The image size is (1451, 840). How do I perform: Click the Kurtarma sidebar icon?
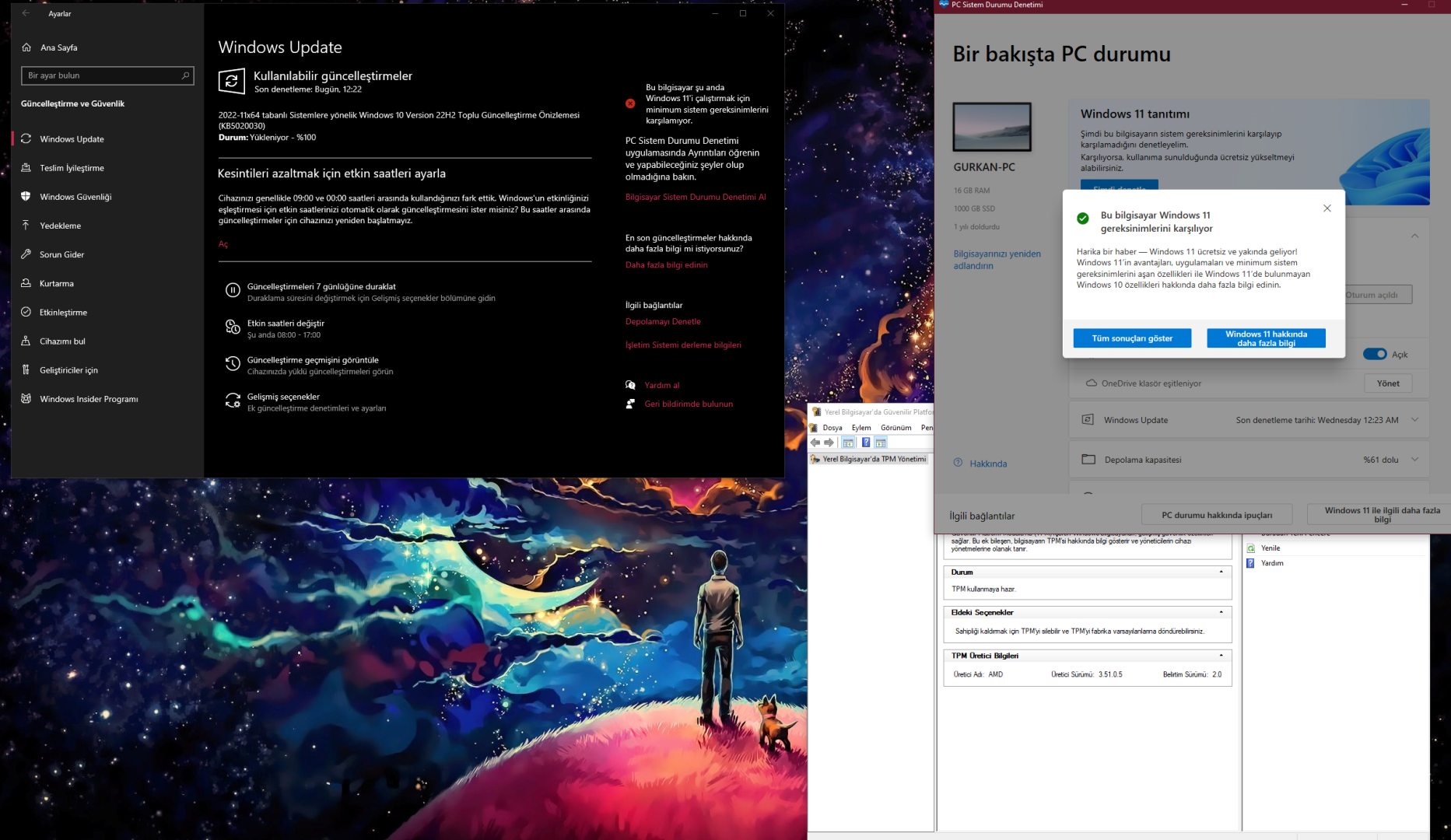tap(26, 283)
